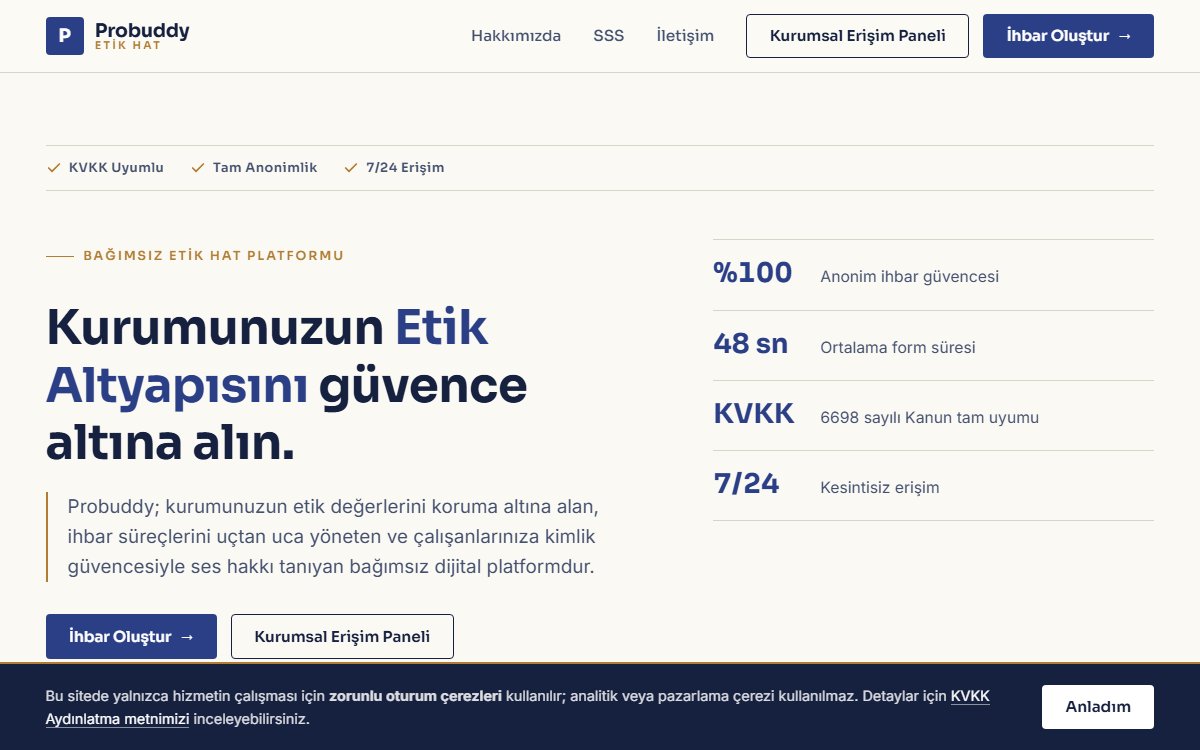Viewport: 1200px width, 750px height.
Task: Select the "7/24 Erişim" badge text
Action: click(x=405, y=168)
